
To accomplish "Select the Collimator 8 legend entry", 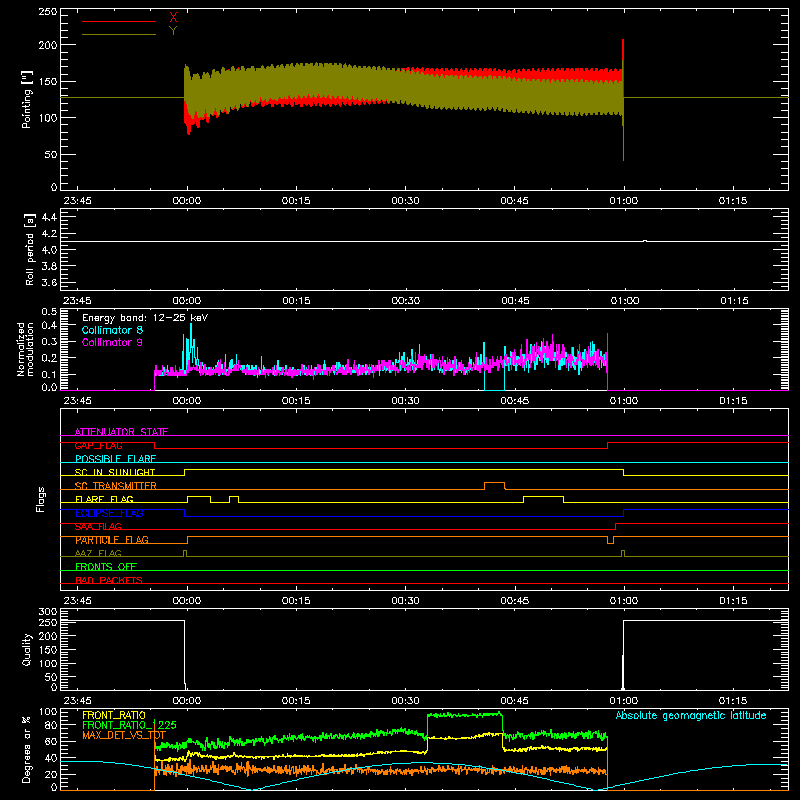I will coord(112,330).
